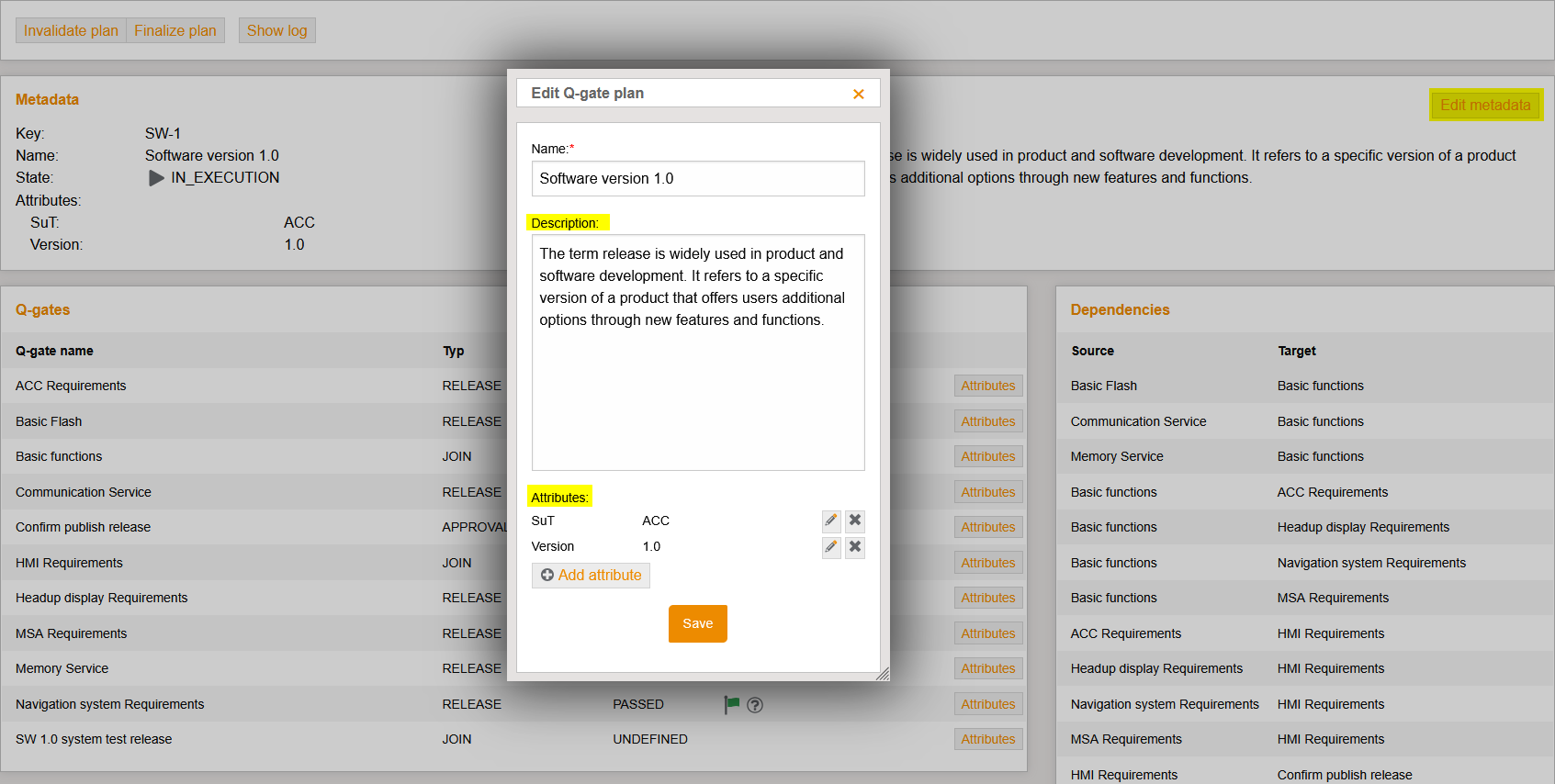This screenshot has width=1555, height=784.
Task: Click 'Navigation system Requirements' target in Dependencies
Action: [x=1371, y=563]
